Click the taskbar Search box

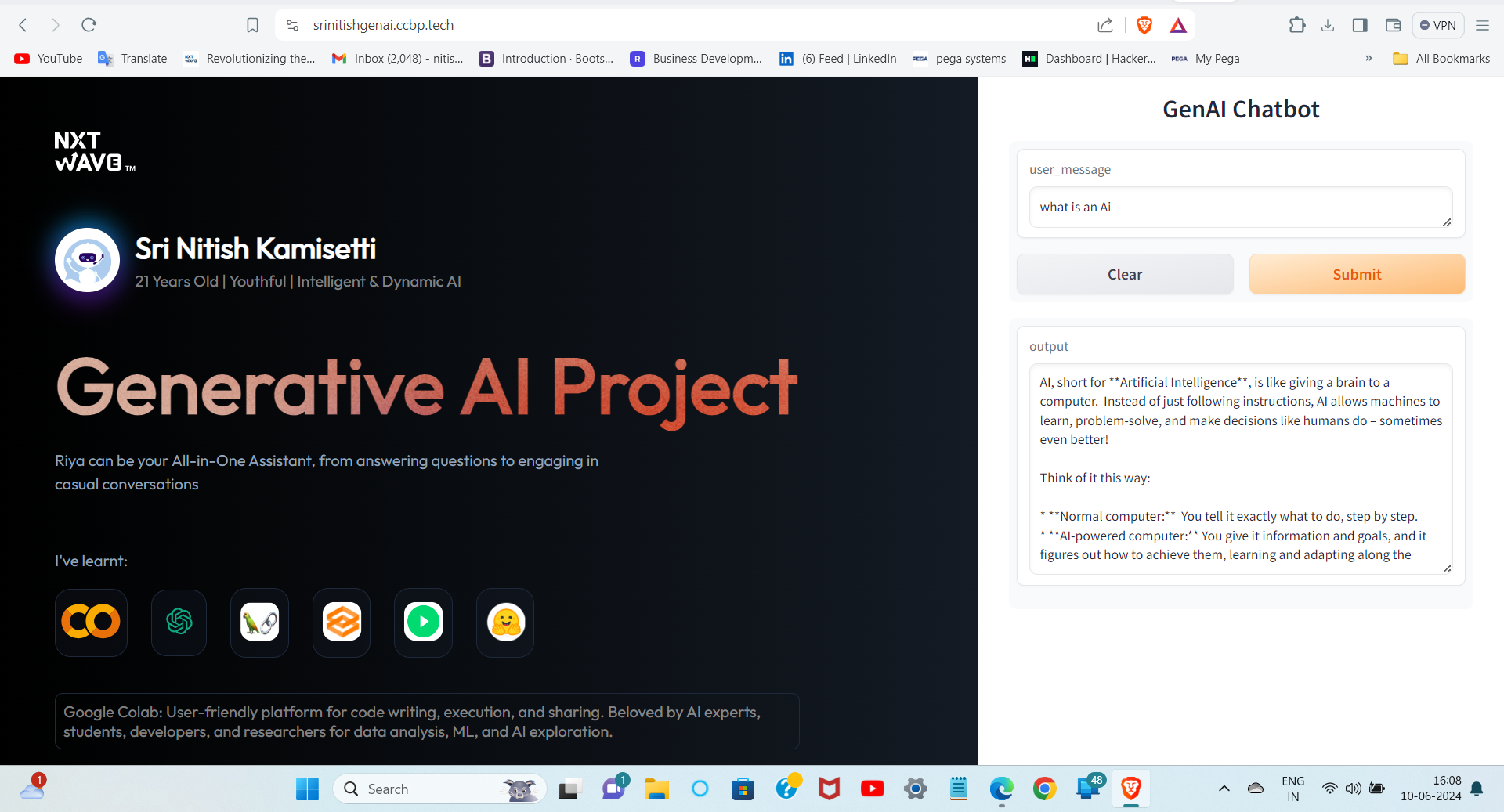coord(440,789)
